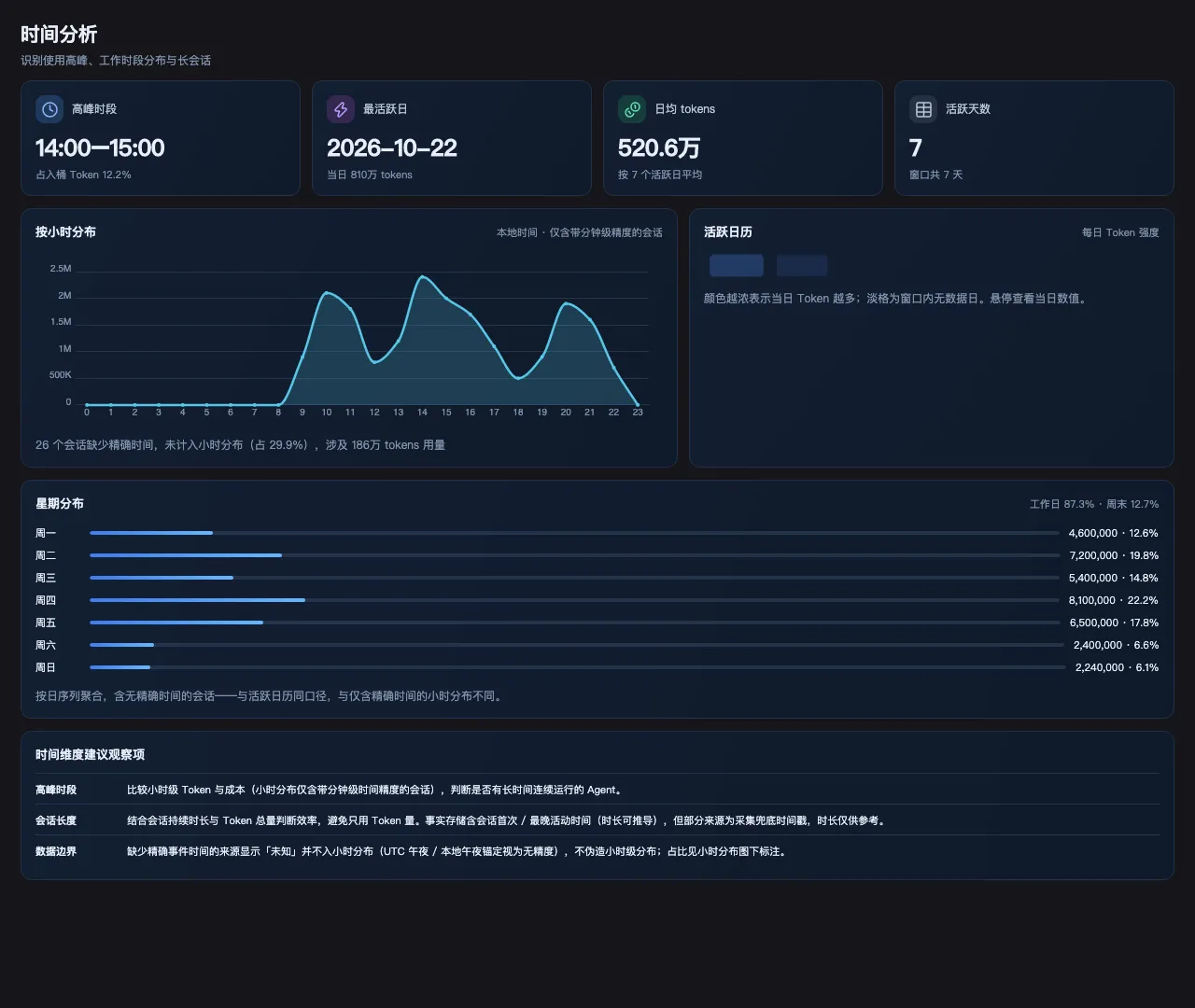Click the 周四 progress bar
Screen dimensions: 1195x1008
(x=574, y=600)
